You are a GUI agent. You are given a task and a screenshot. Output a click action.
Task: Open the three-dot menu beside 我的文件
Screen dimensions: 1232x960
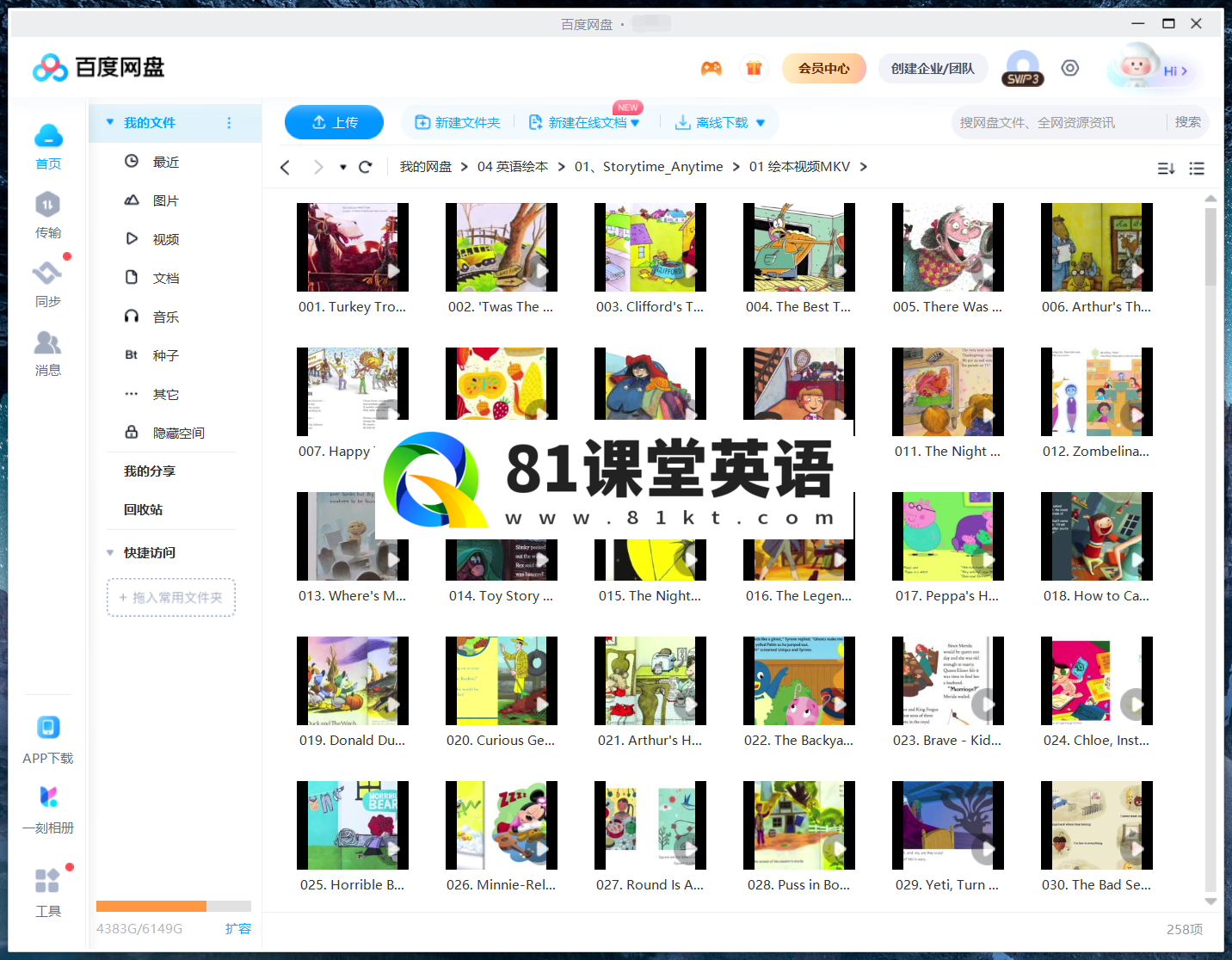pyautogui.click(x=229, y=123)
